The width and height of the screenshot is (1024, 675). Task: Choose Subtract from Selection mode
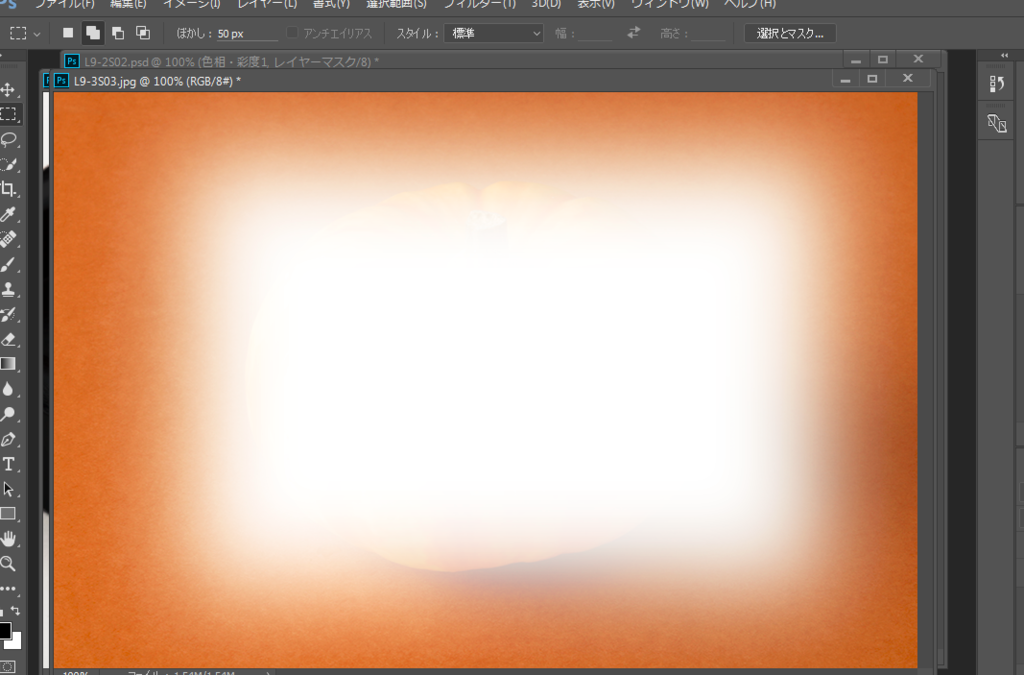point(118,33)
